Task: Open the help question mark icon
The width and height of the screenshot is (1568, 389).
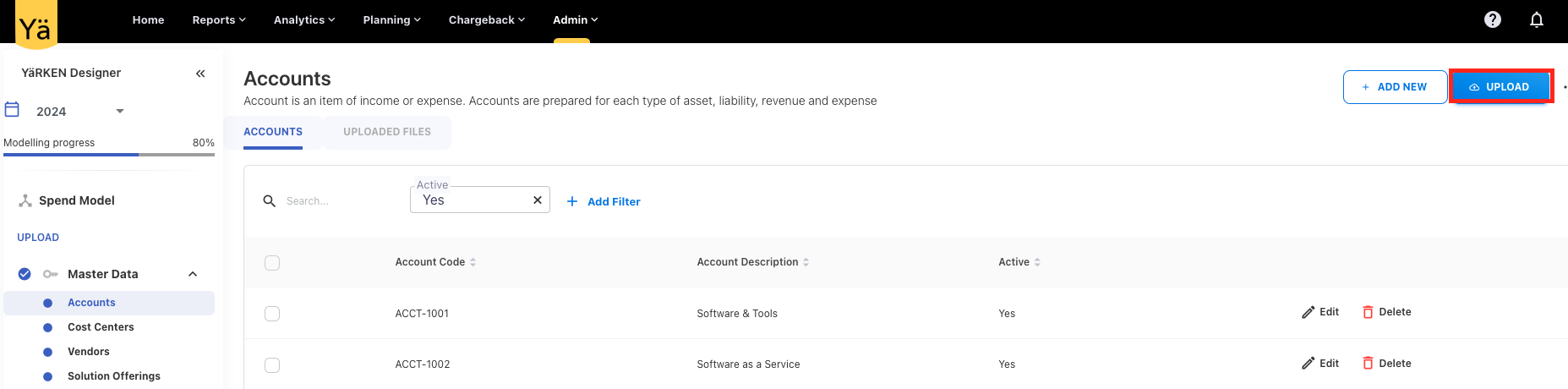Action: tap(1492, 19)
